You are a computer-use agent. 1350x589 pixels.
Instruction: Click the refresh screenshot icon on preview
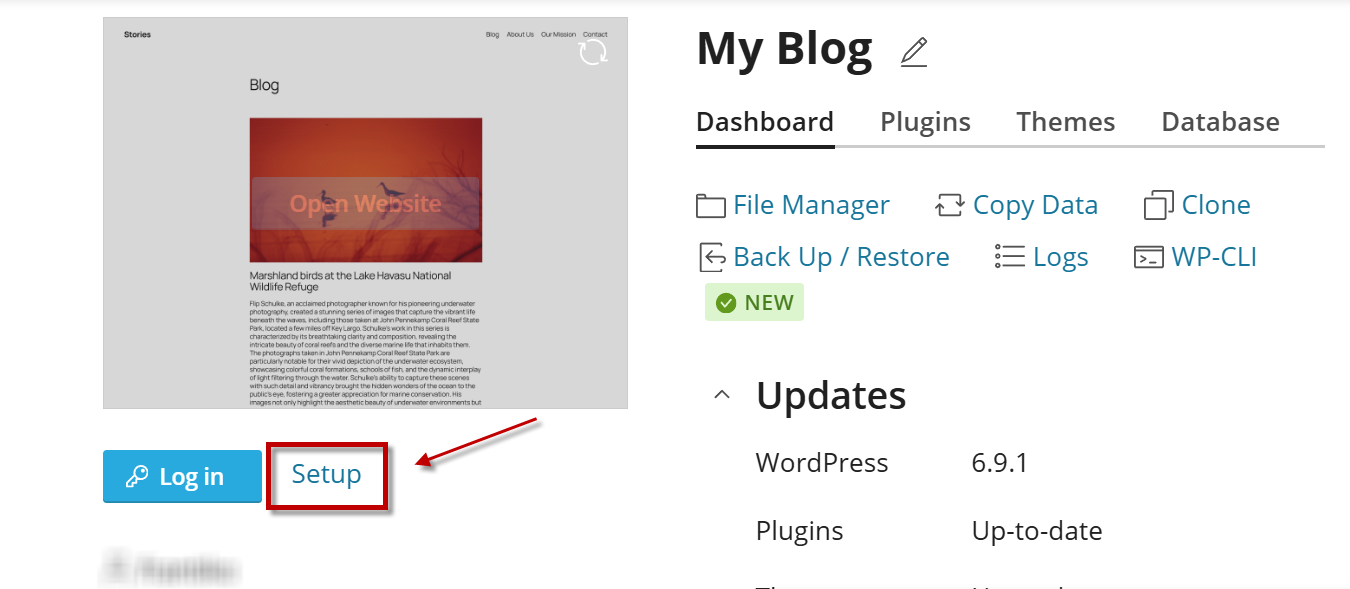pyautogui.click(x=593, y=52)
